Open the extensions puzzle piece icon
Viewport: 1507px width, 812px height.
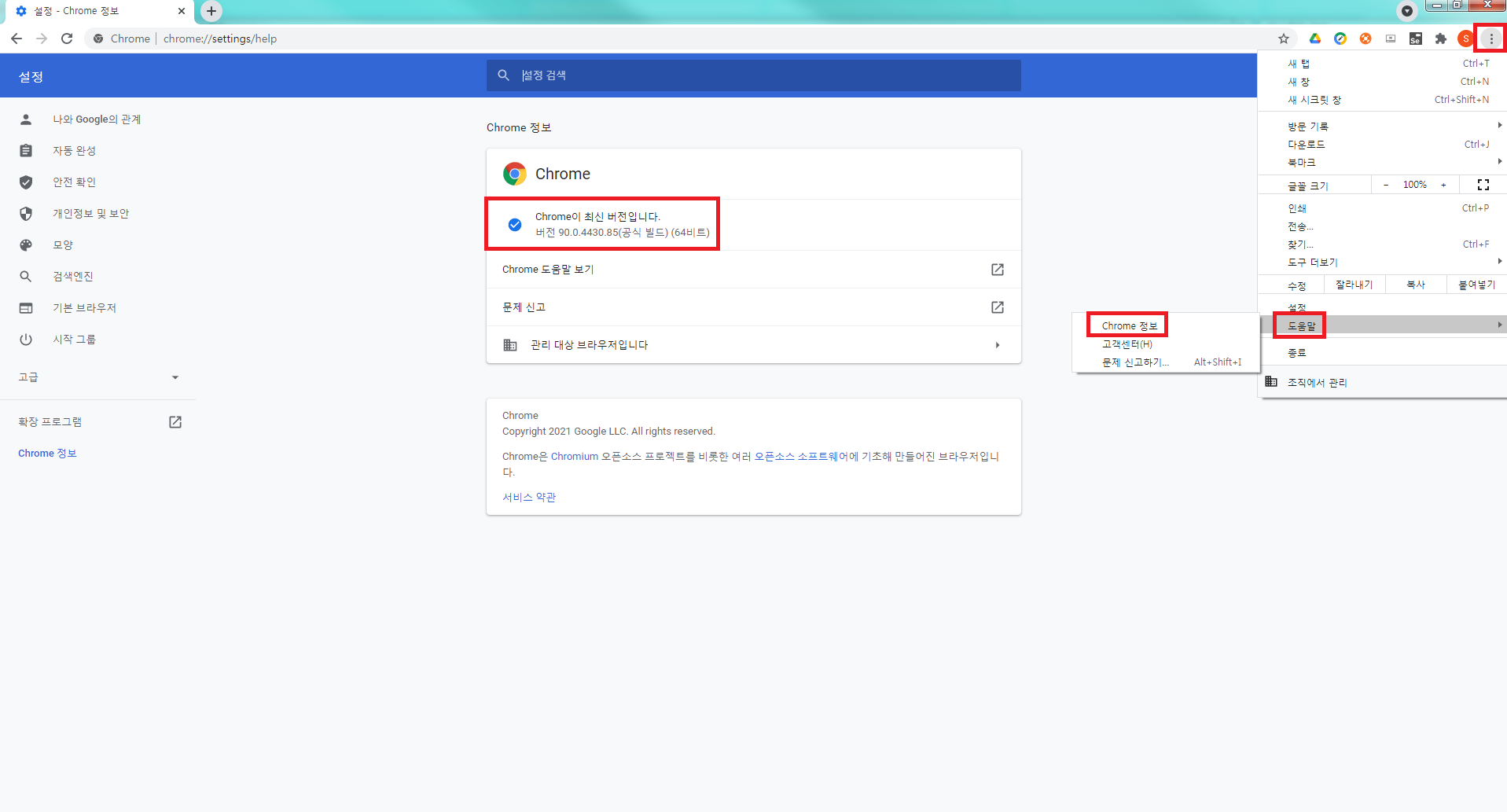click(x=1441, y=39)
